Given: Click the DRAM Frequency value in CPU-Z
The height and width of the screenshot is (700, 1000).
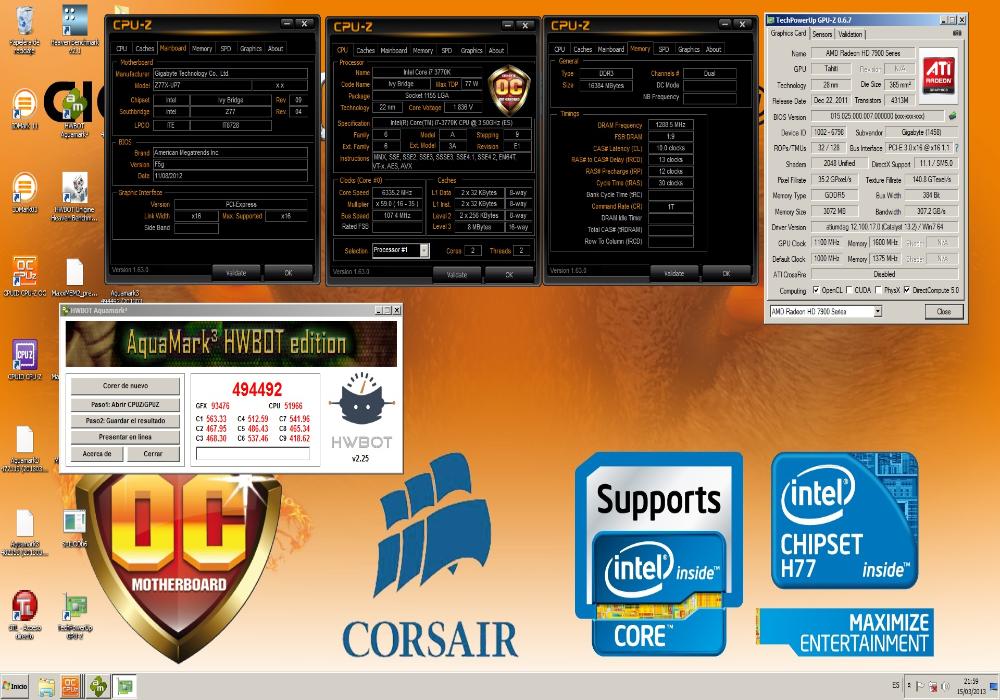Looking at the screenshot, I should [670, 125].
